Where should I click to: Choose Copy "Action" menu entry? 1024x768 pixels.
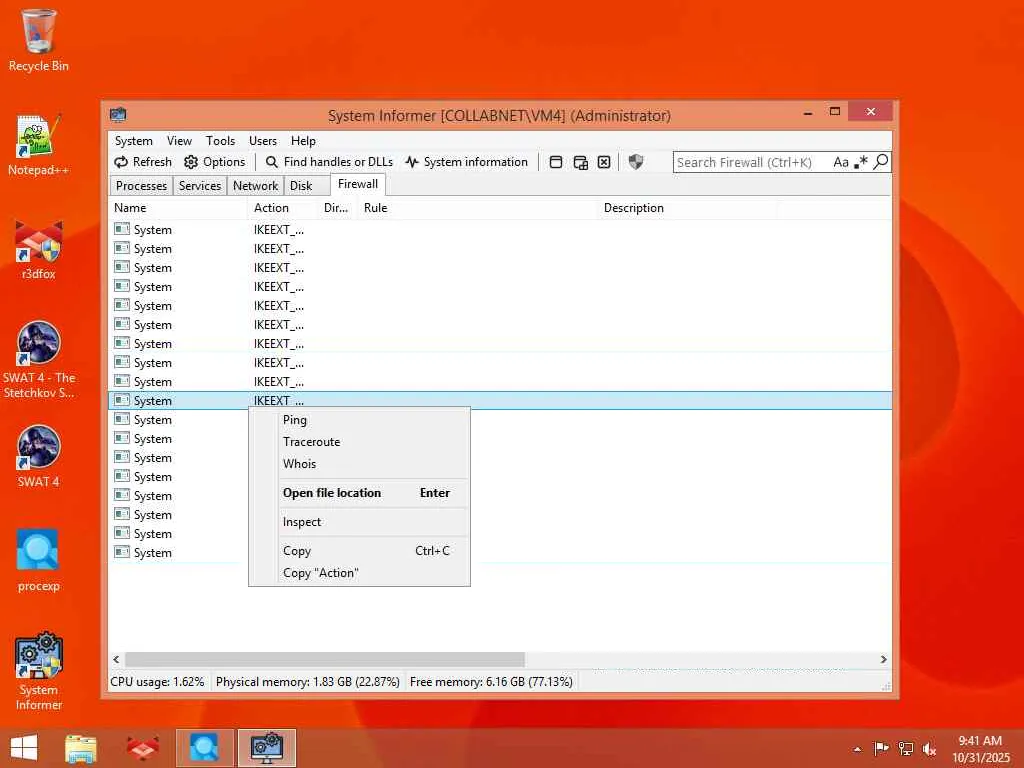click(x=359, y=573)
